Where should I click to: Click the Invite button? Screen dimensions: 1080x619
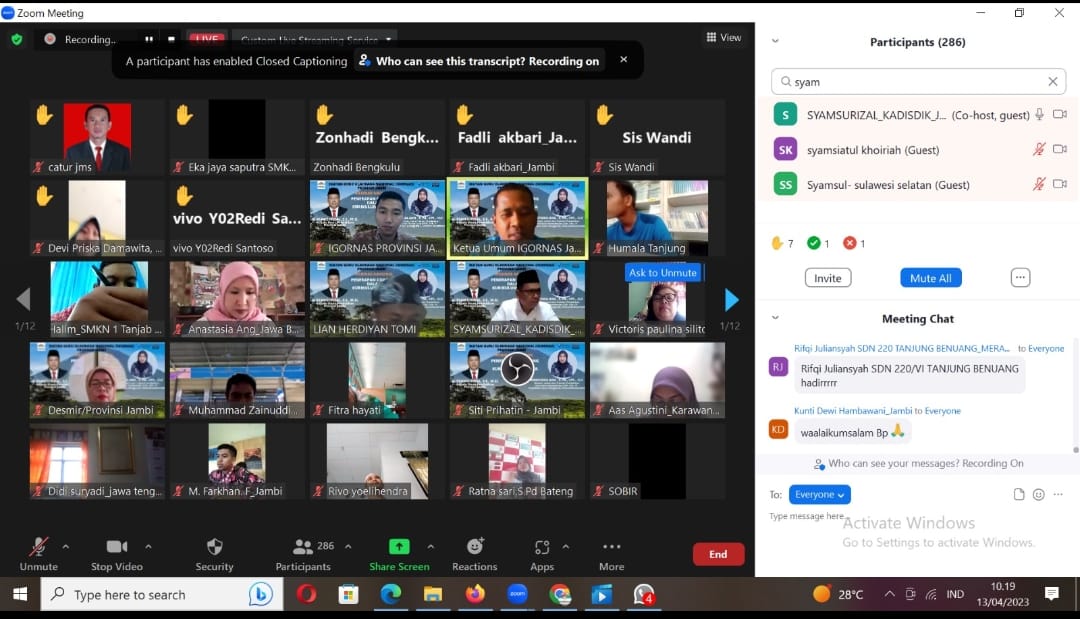828,277
